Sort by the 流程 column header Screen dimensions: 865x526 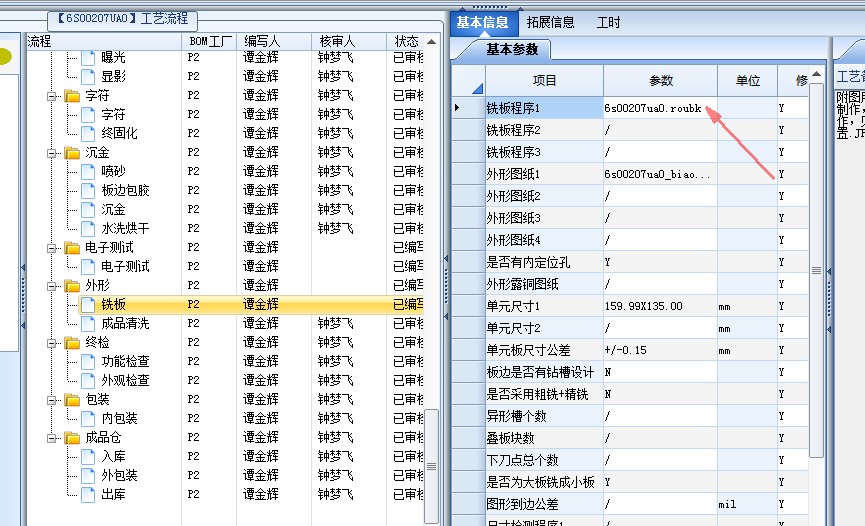(104, 41)
